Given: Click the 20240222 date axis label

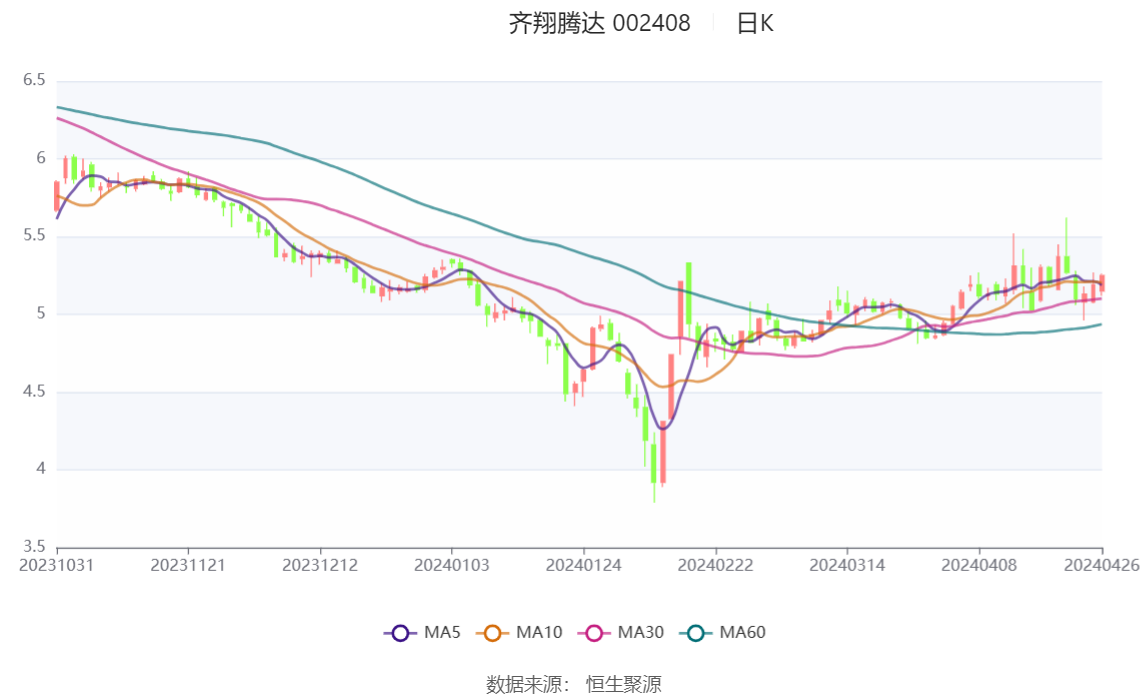Looking at the screenshot, I should (x=715, y=565).
